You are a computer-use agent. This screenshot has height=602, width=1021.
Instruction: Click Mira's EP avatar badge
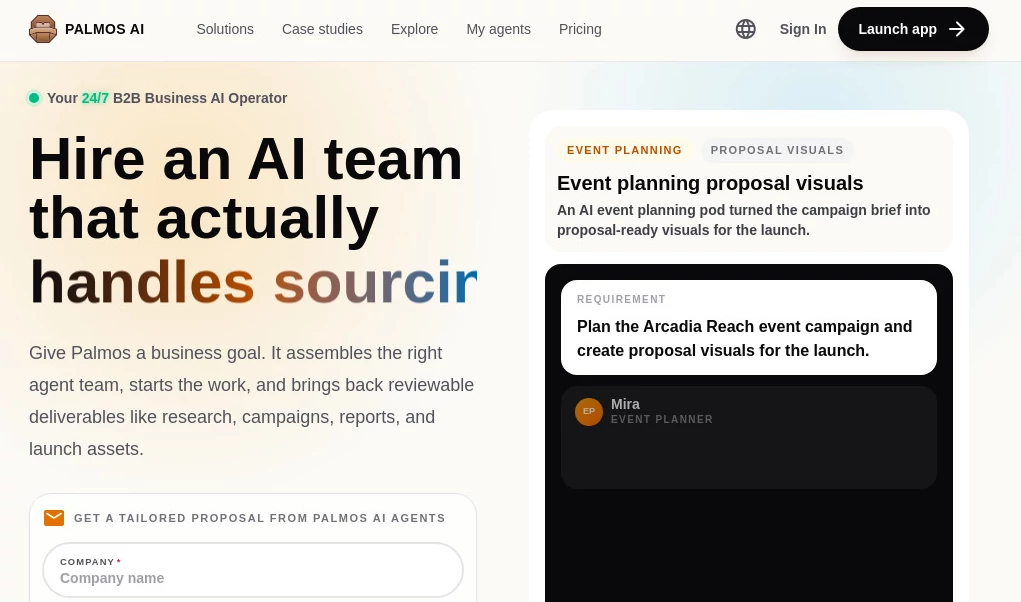tap(589, 412)
